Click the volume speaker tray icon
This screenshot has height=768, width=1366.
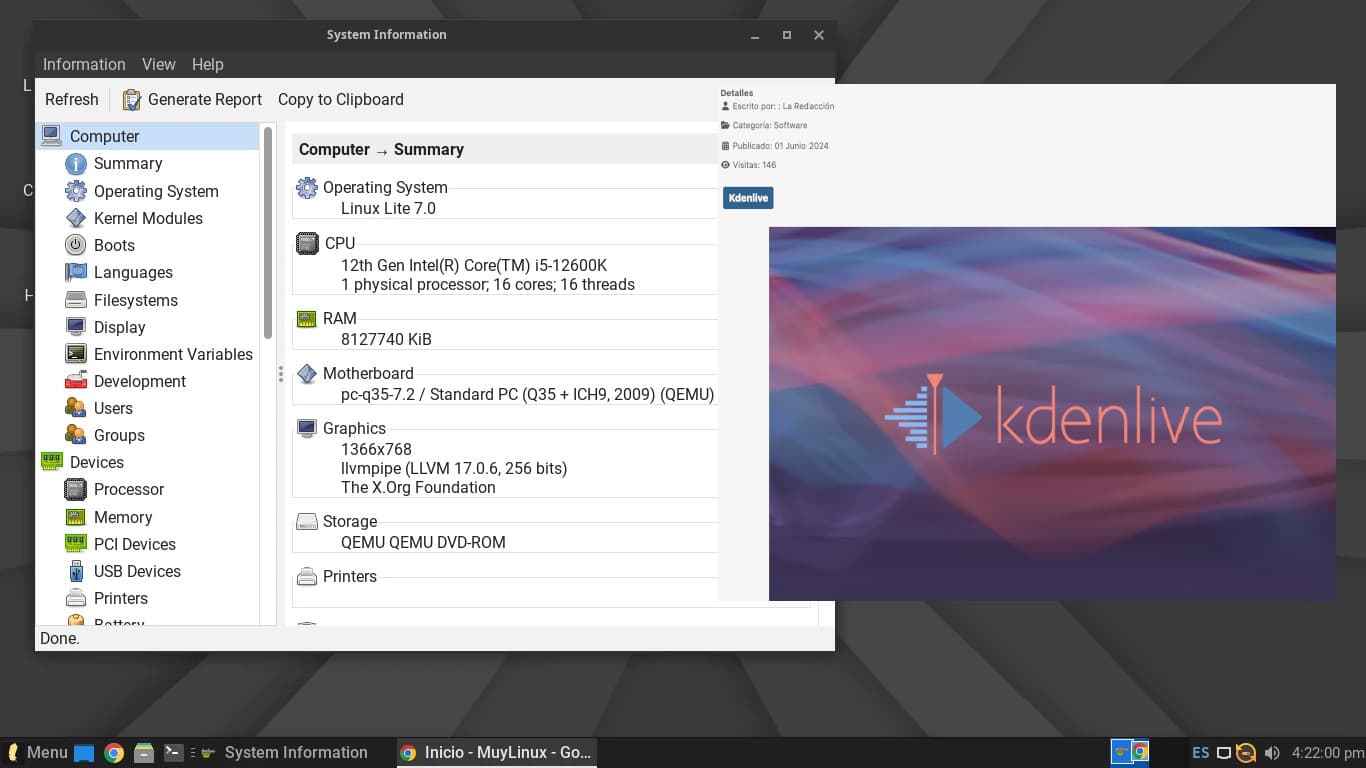point(1272,752)
